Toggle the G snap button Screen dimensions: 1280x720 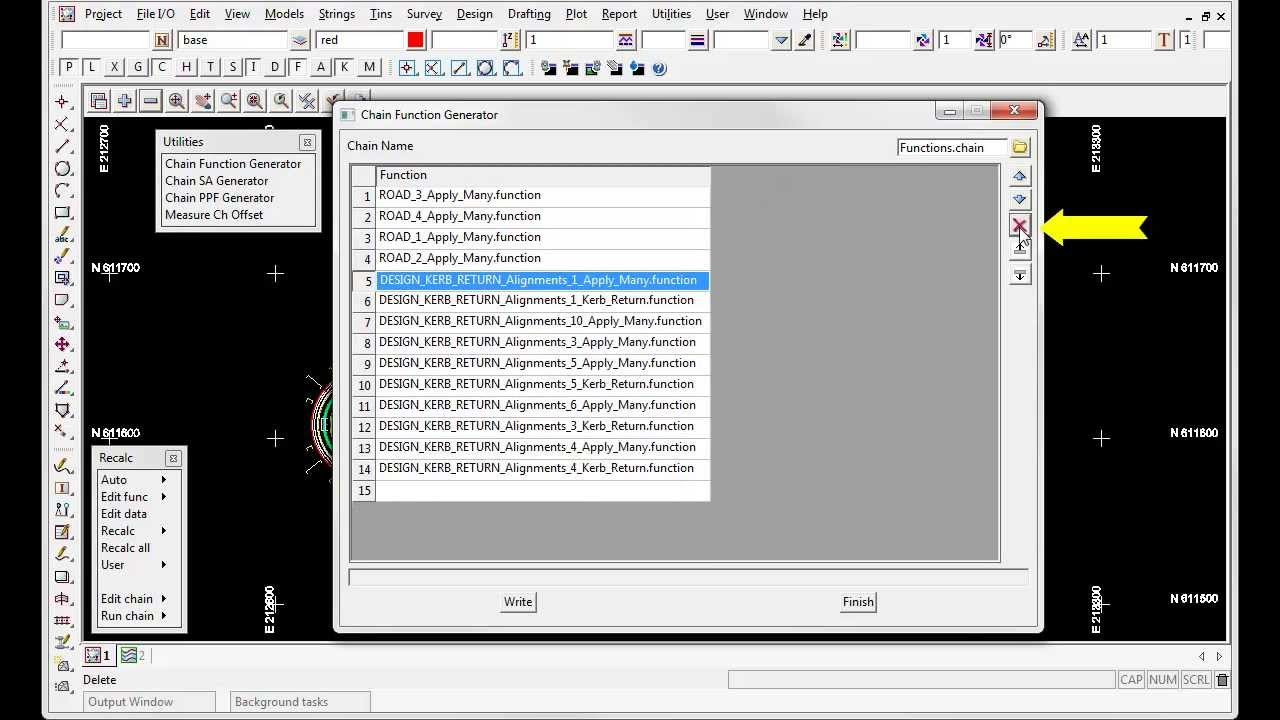(138, 67)
